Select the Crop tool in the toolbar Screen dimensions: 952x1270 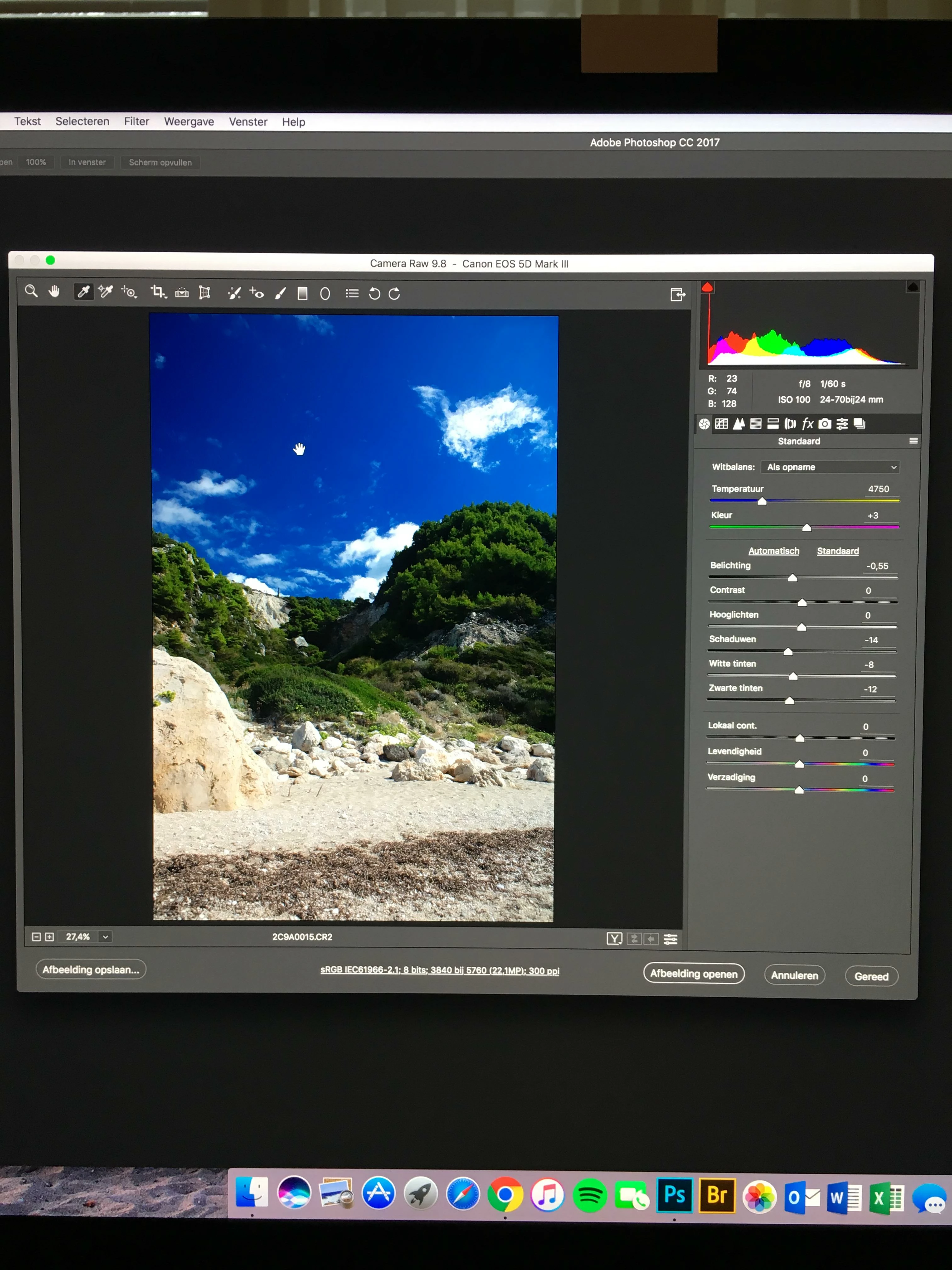[157, 292]
